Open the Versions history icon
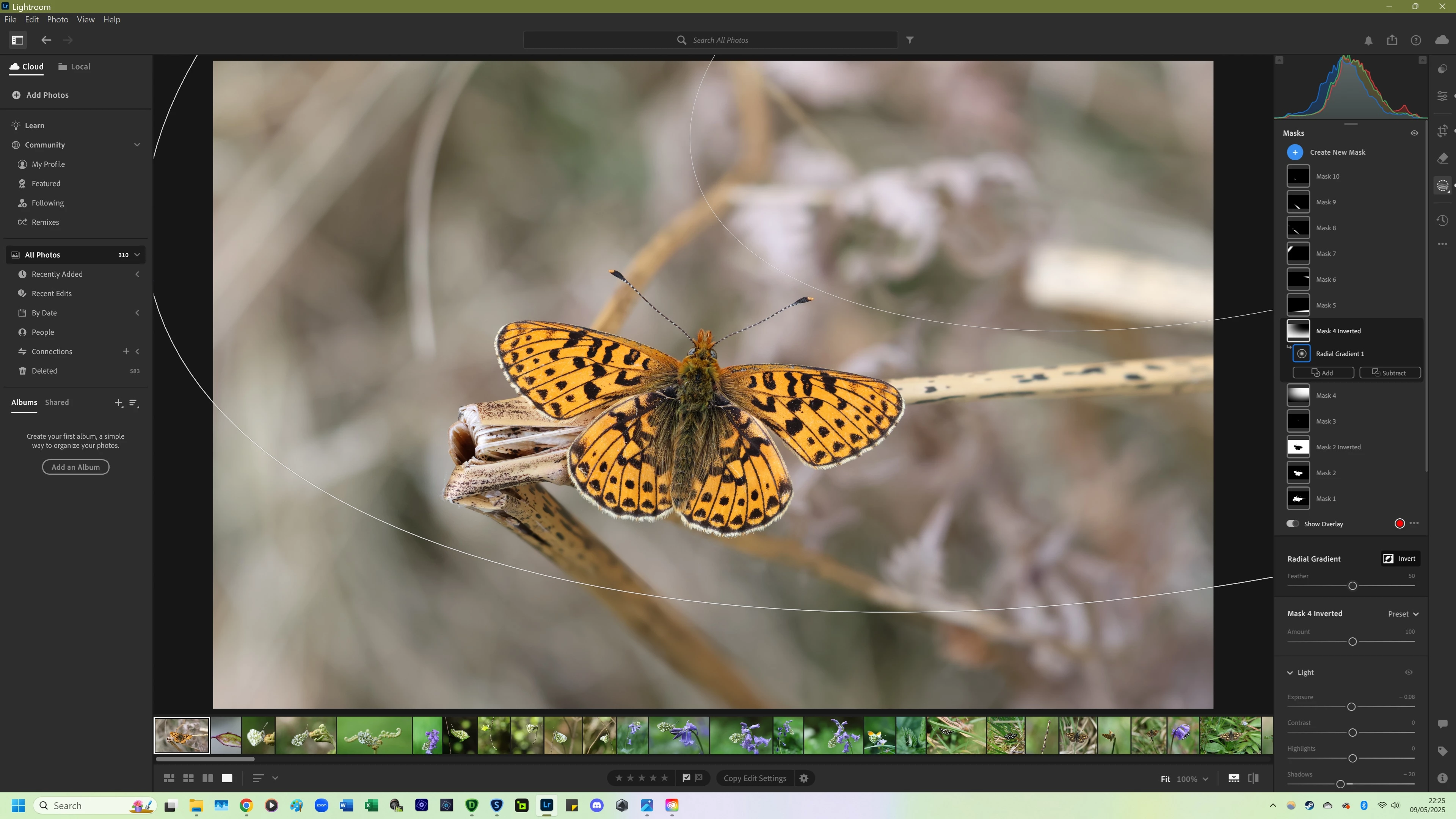 pyautogui.click(x=1442, y=220)
